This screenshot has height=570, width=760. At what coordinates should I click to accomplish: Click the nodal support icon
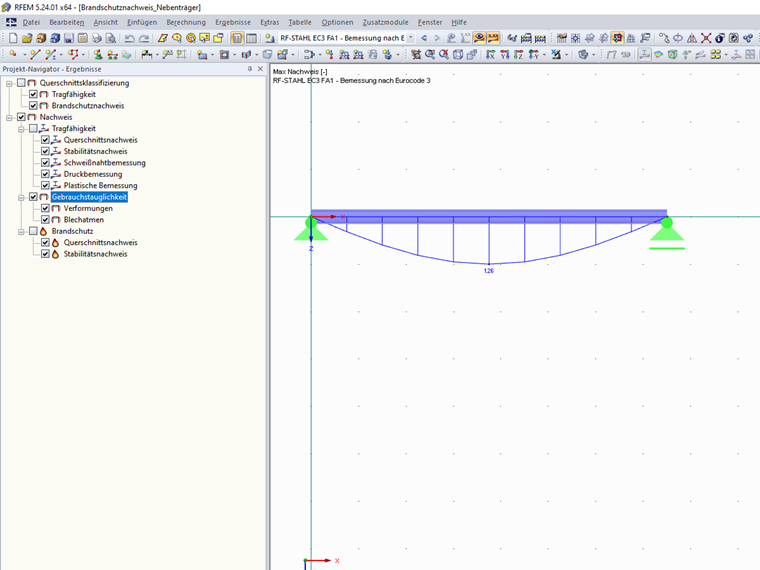98,54
